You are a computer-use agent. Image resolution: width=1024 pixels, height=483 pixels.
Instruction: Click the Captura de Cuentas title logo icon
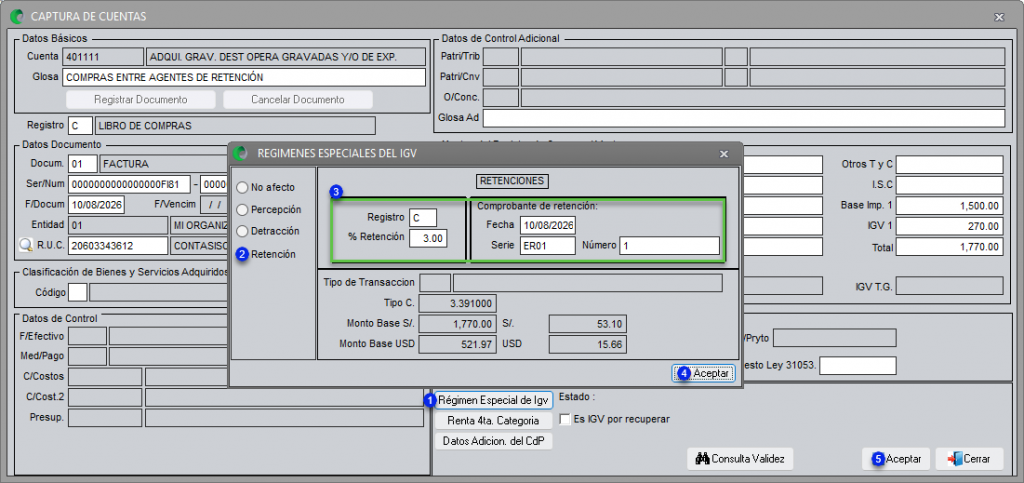pos(17,16)
